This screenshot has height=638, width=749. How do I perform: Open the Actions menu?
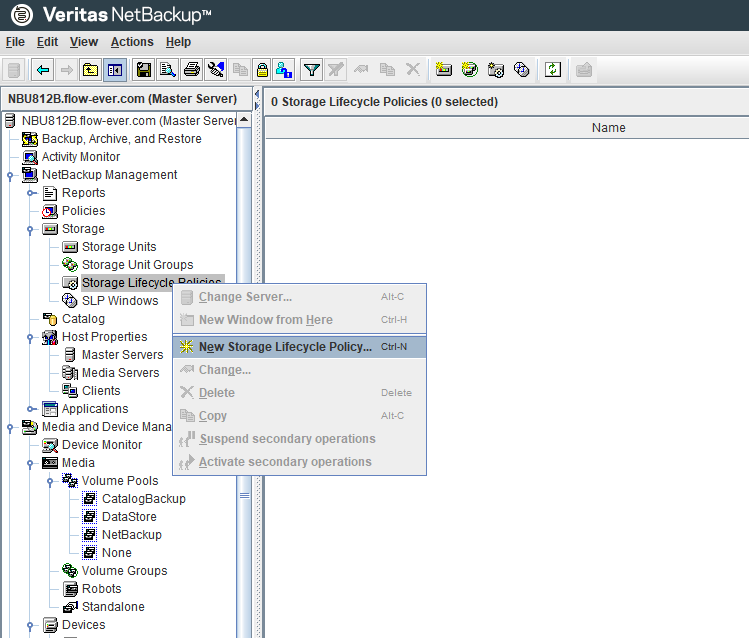132,42
